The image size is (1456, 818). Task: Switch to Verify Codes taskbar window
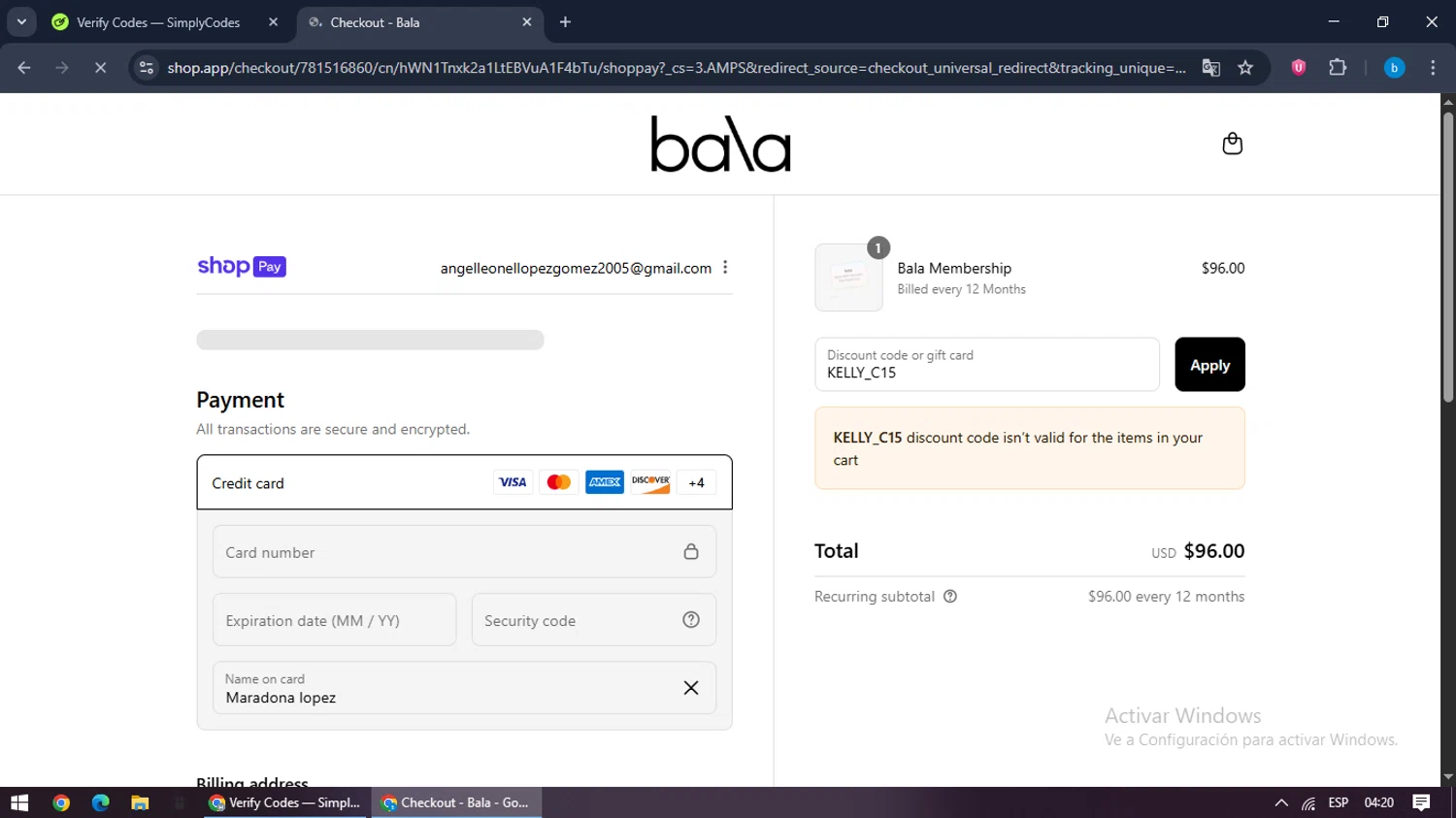point(285,802)
